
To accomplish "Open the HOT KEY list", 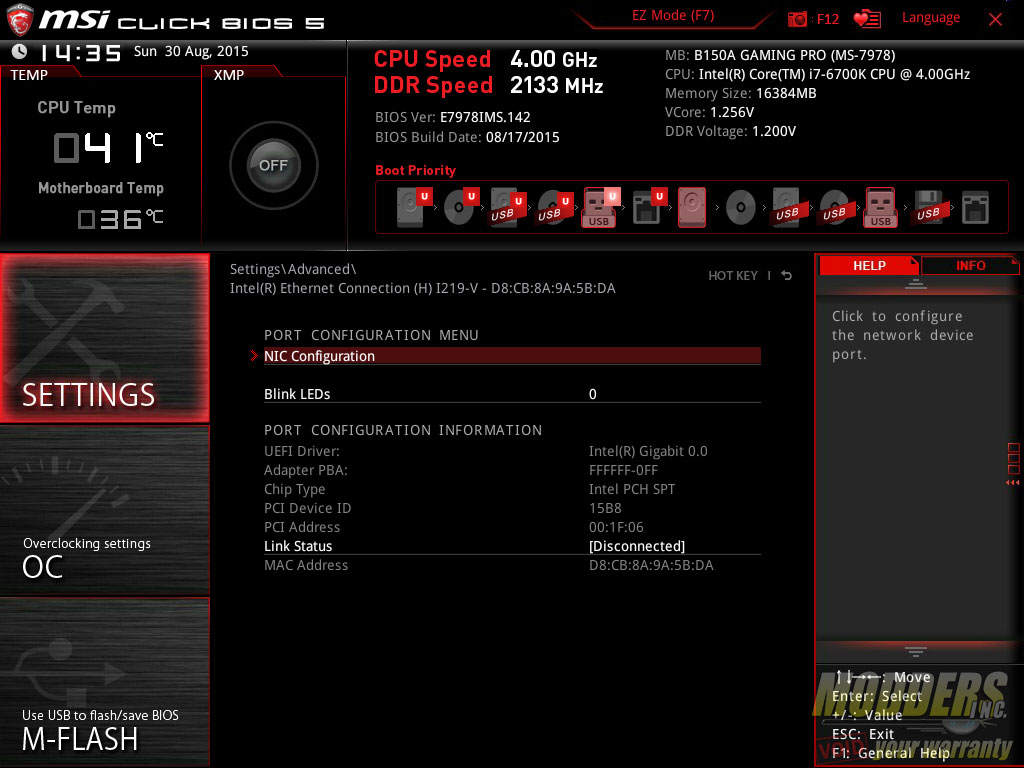I will (x=733, y=276).
